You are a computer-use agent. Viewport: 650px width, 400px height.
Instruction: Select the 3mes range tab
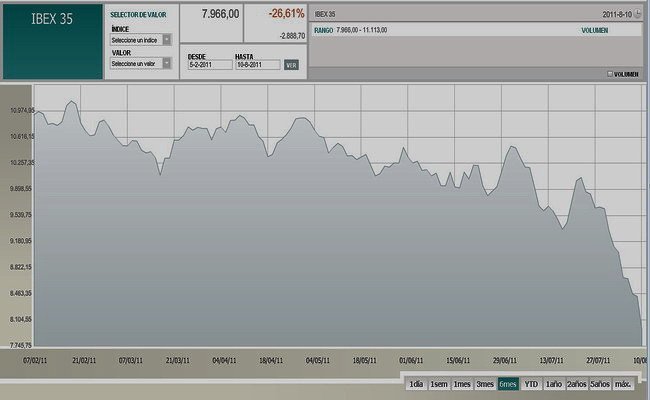485,384
